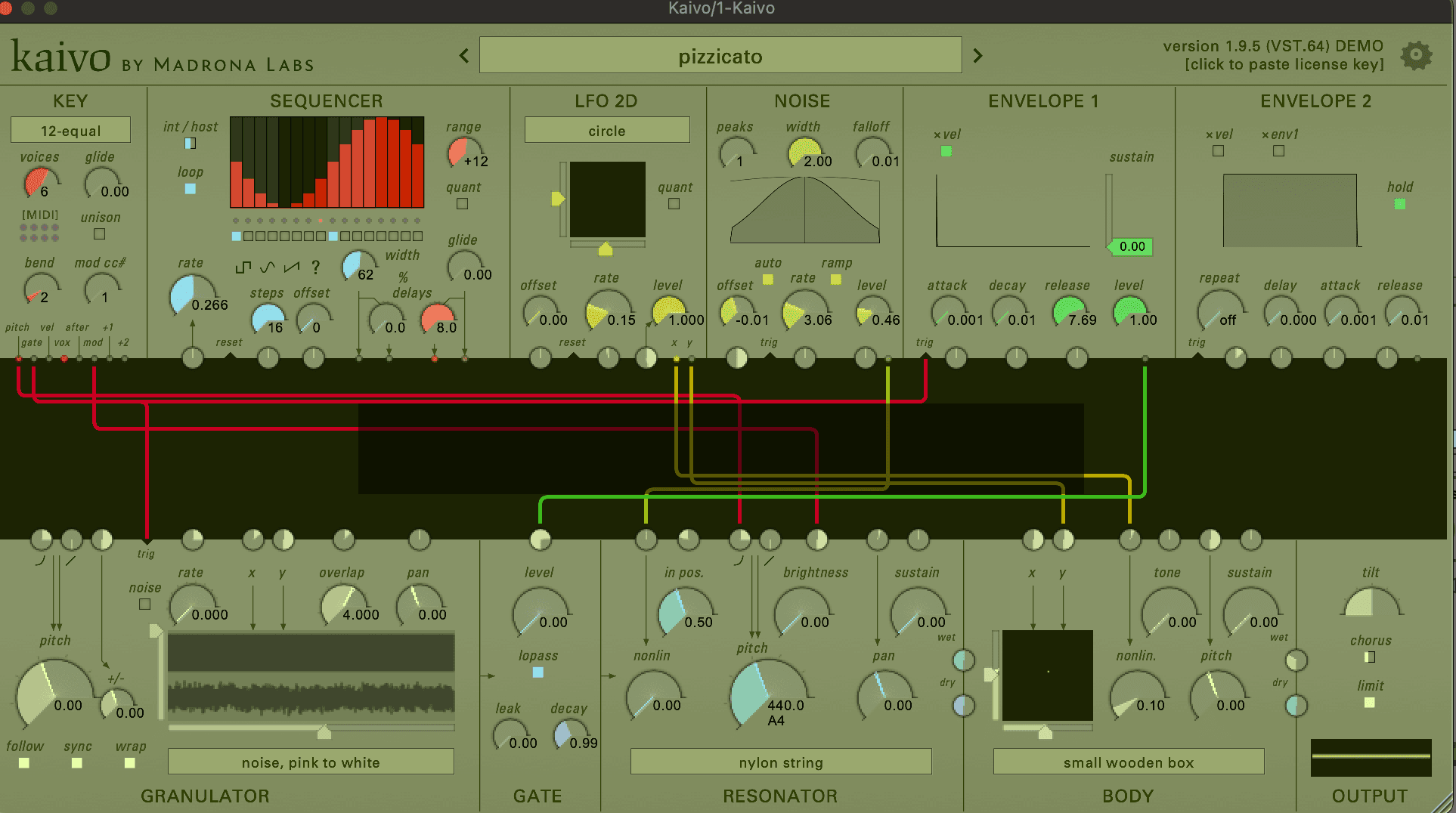Toggle the noise auto switch
The image size is (1456, 813).
[x=768, y=280]
